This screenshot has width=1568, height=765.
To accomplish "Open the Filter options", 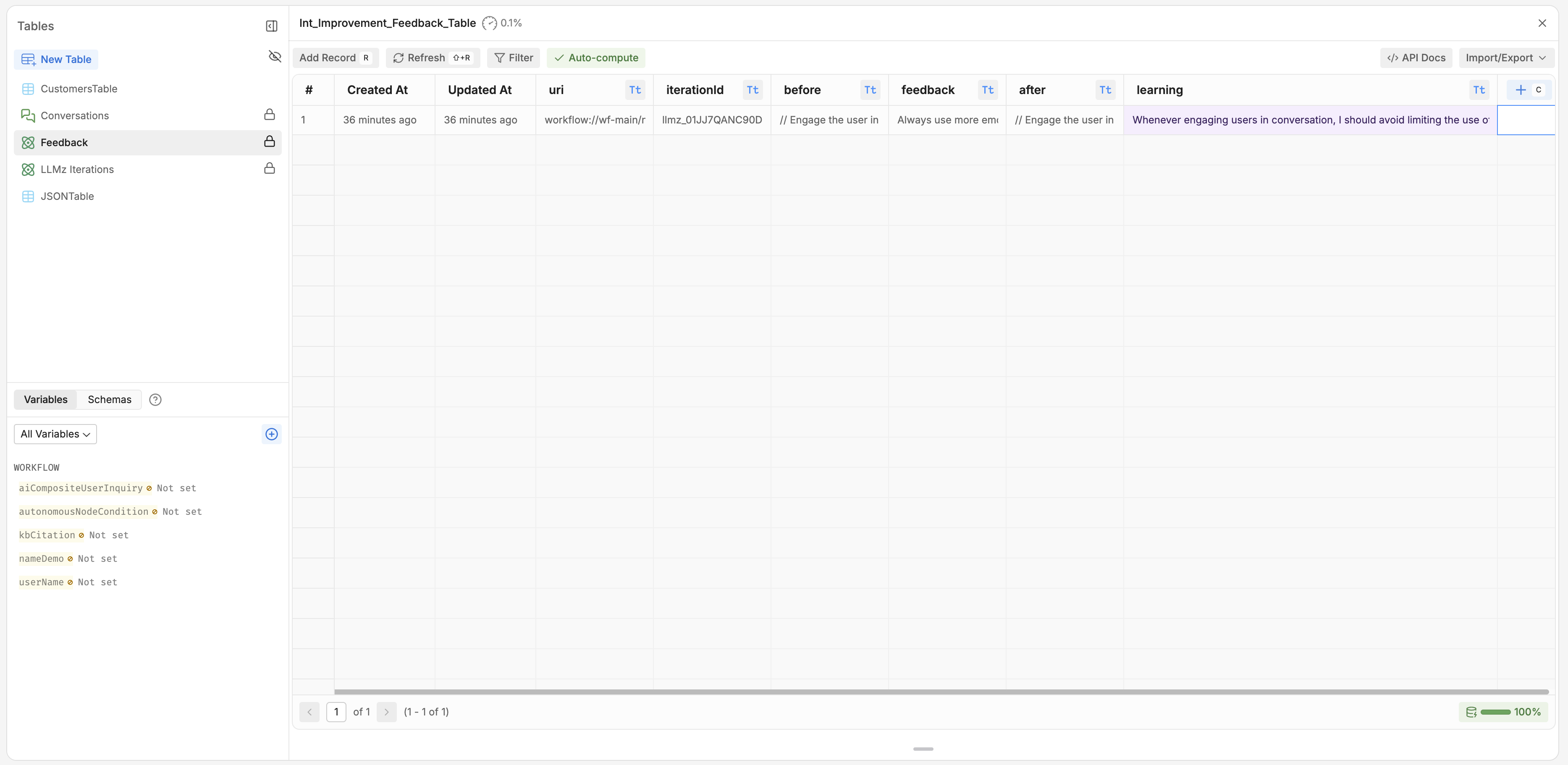I will [513, 58].
